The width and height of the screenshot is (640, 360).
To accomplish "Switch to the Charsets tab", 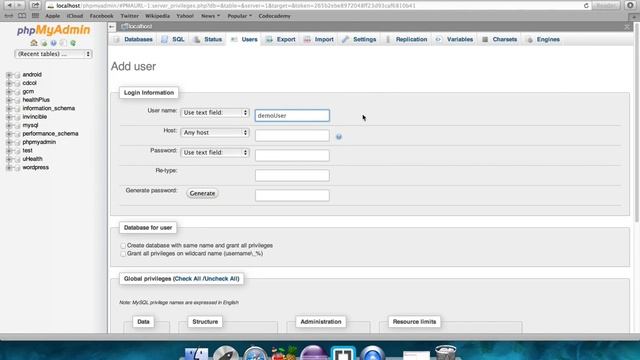I will [500, 40].
